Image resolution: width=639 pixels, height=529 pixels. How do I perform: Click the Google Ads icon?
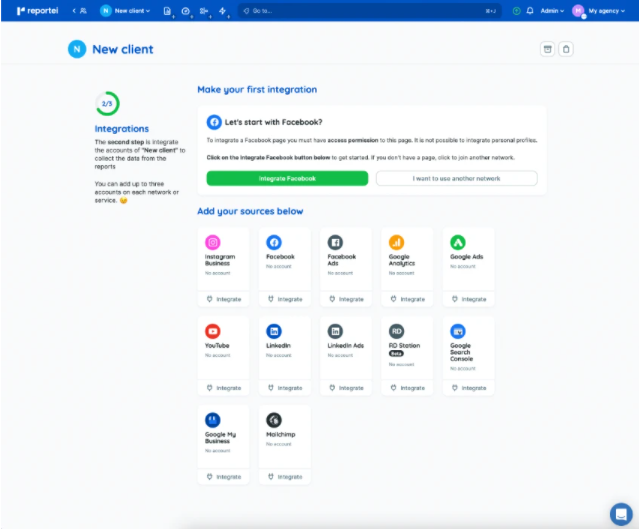[458, 242]
